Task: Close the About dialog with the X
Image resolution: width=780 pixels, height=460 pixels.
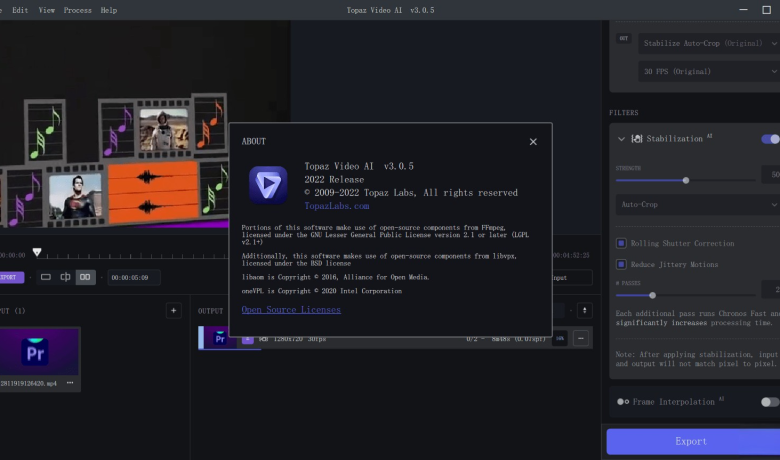Action: coord(533,142)
